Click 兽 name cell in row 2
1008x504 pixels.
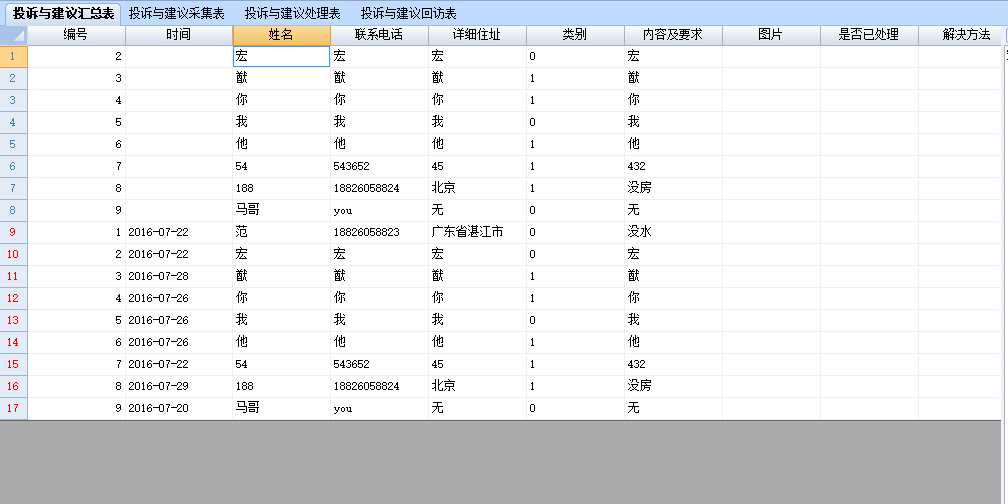[x=282, y=78]
